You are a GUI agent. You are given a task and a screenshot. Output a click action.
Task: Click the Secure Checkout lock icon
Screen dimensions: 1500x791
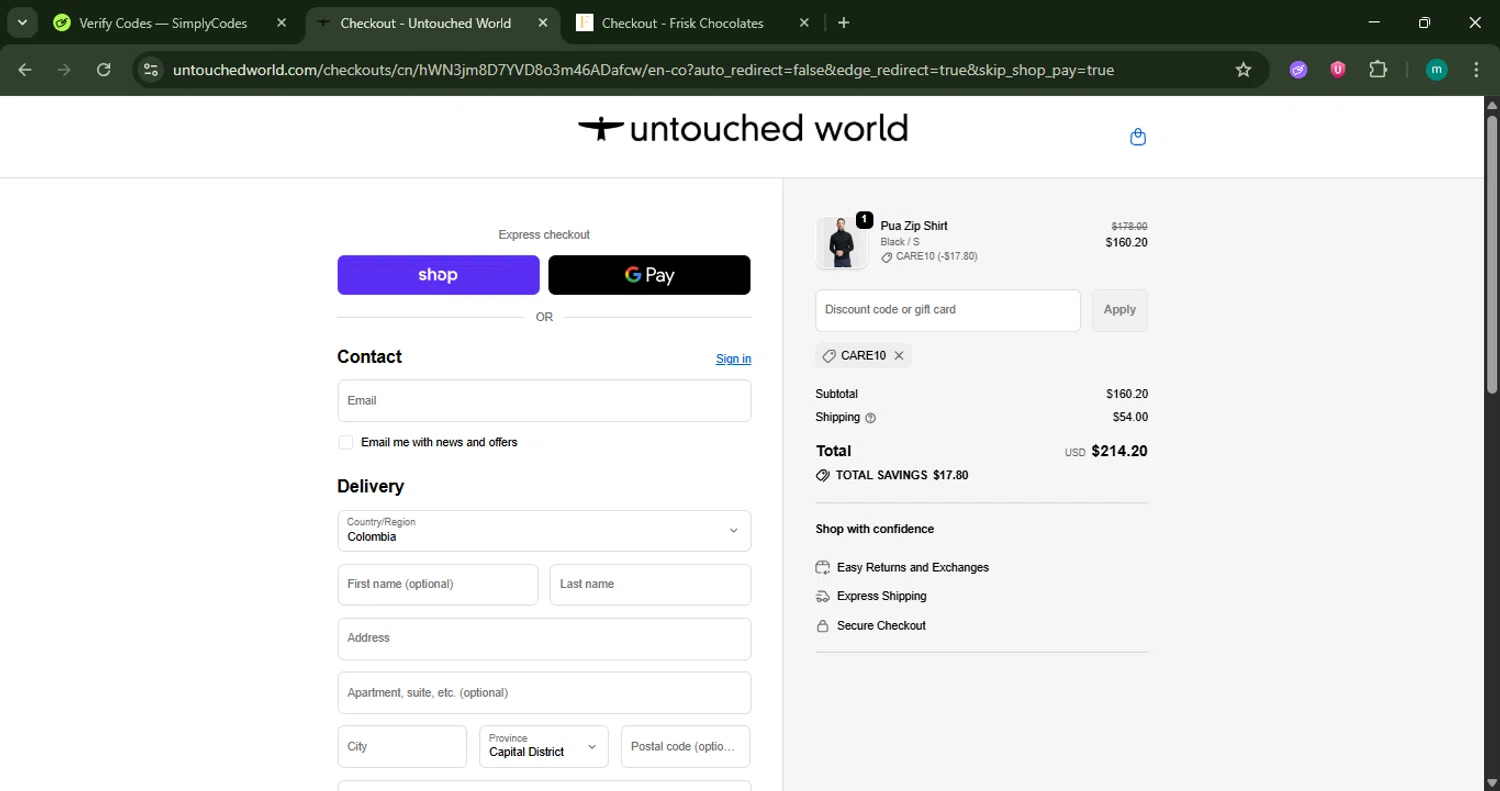click(x=823, y=626)
